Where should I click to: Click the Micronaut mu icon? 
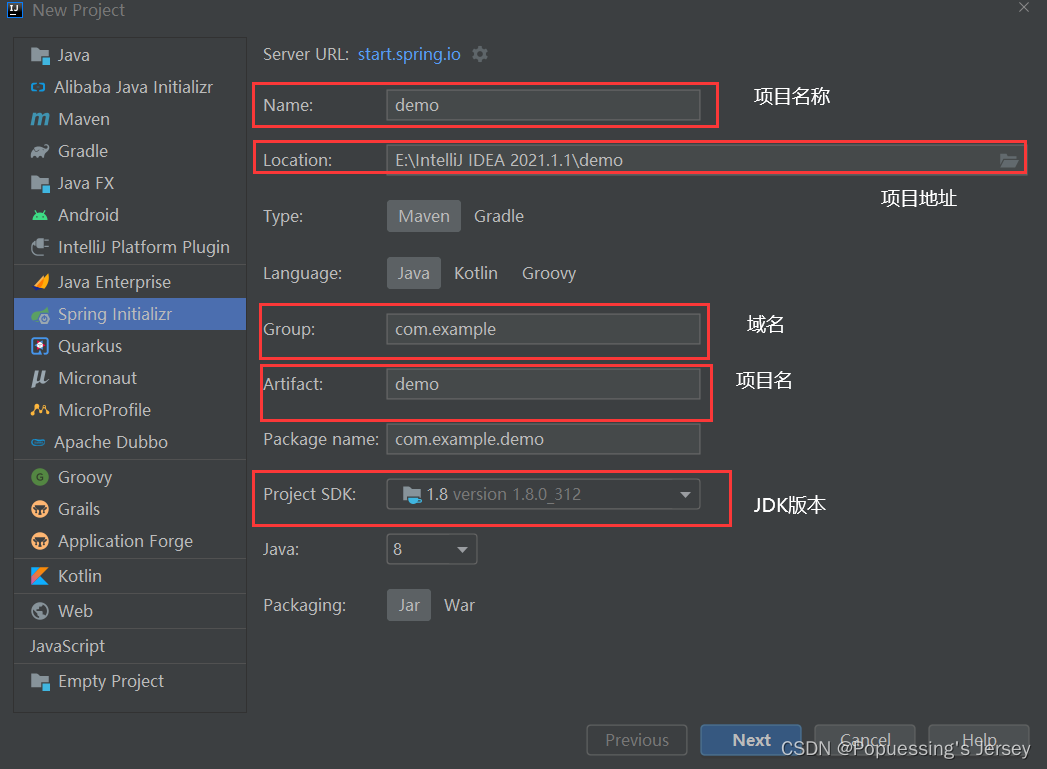[40, 378]
